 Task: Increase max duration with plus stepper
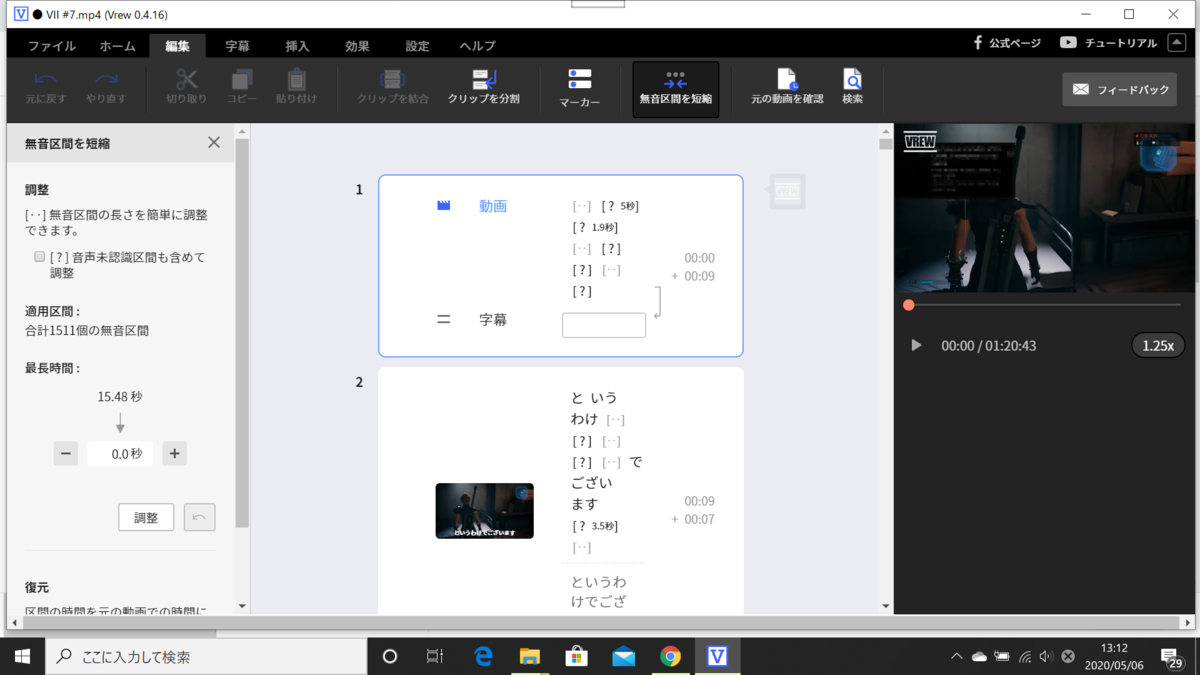tap(174, 453)
